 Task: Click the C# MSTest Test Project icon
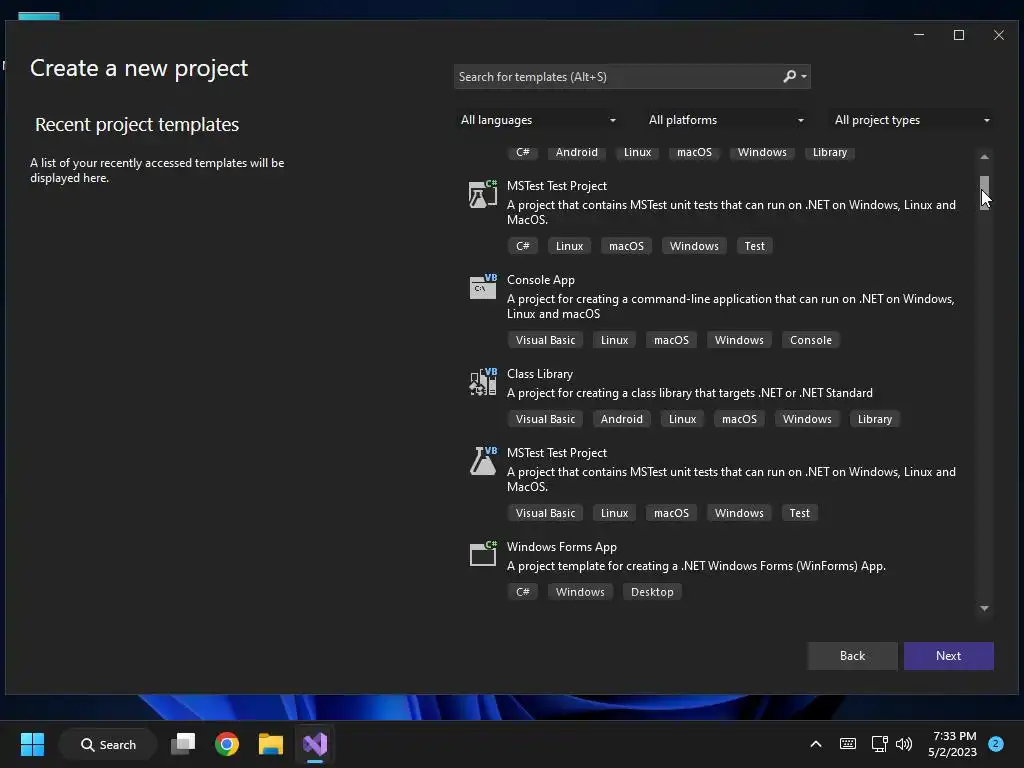483,194
